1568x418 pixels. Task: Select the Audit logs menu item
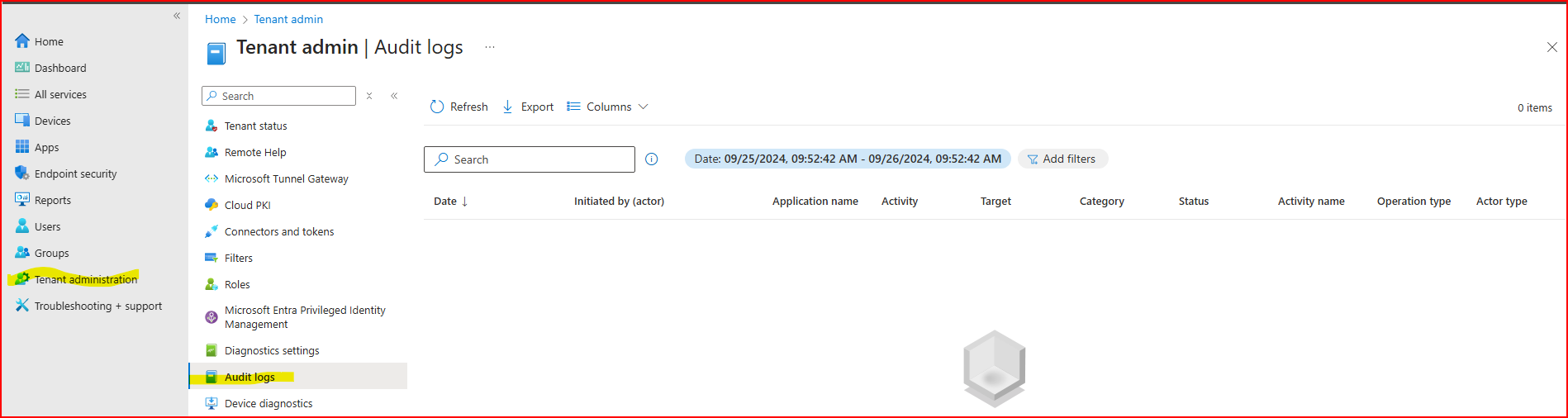297,376
